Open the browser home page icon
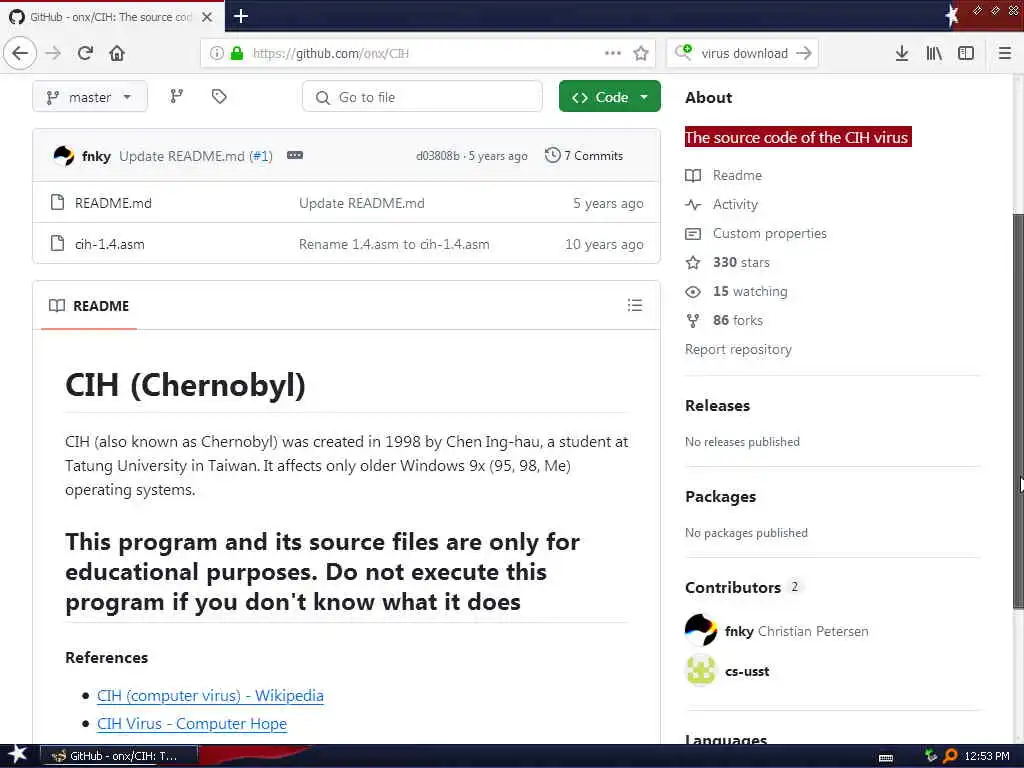Viewport: 1024px width, 768px height. click(117, 54)
